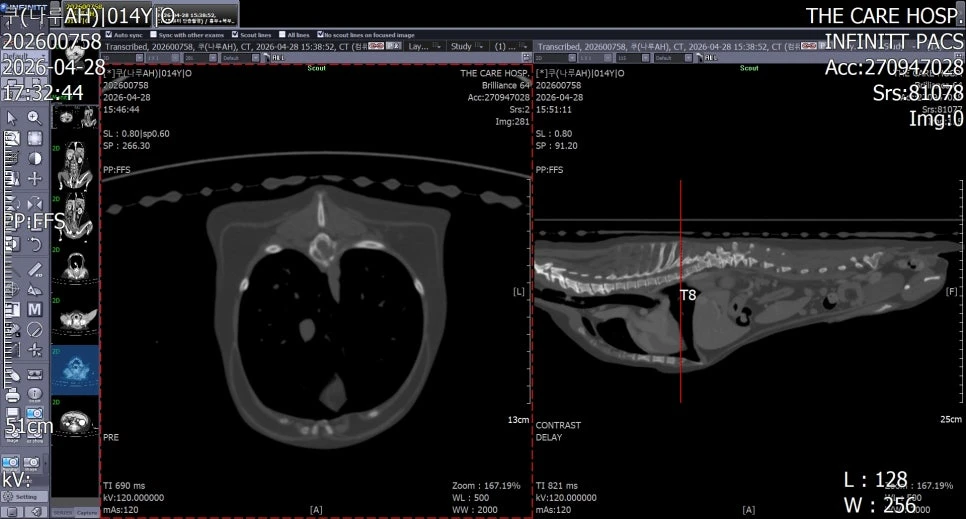Viewport: 966px width, 519px height.
Task: Click the ALL icon in left viewer toolbar
Action: [x=279, y=58]
